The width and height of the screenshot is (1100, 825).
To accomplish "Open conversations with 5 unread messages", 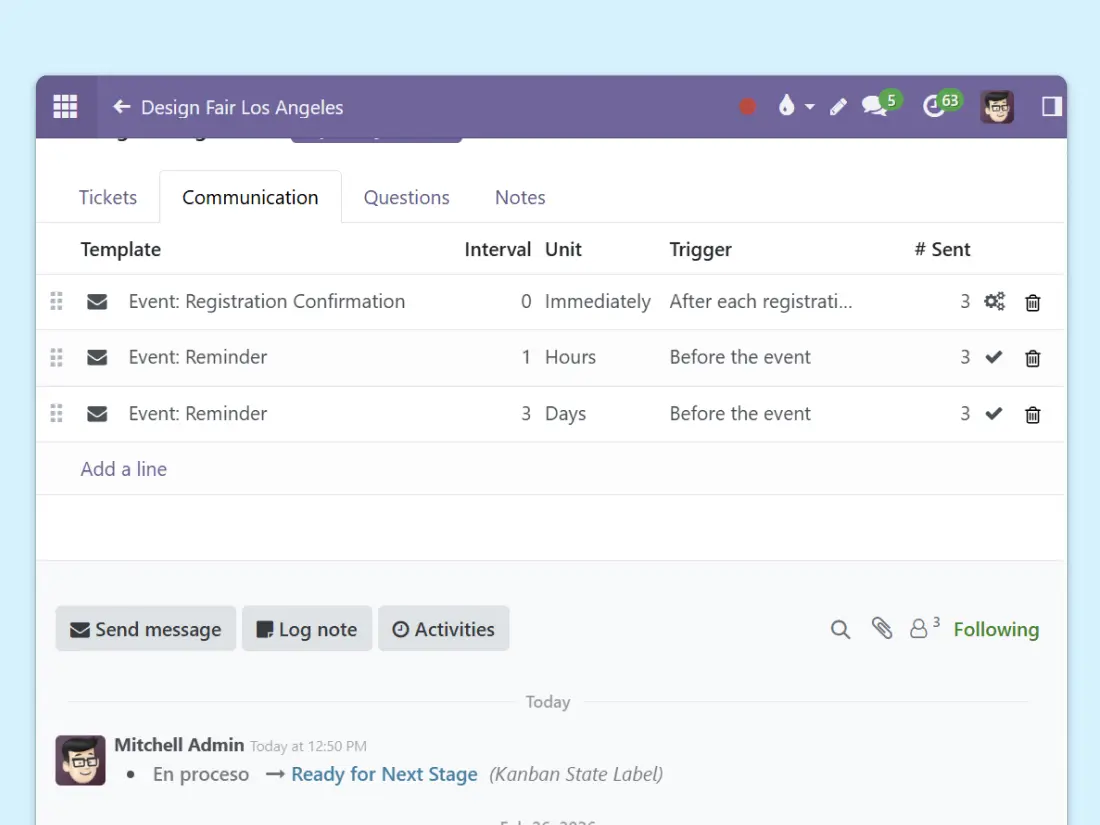I will coord(878,105).
